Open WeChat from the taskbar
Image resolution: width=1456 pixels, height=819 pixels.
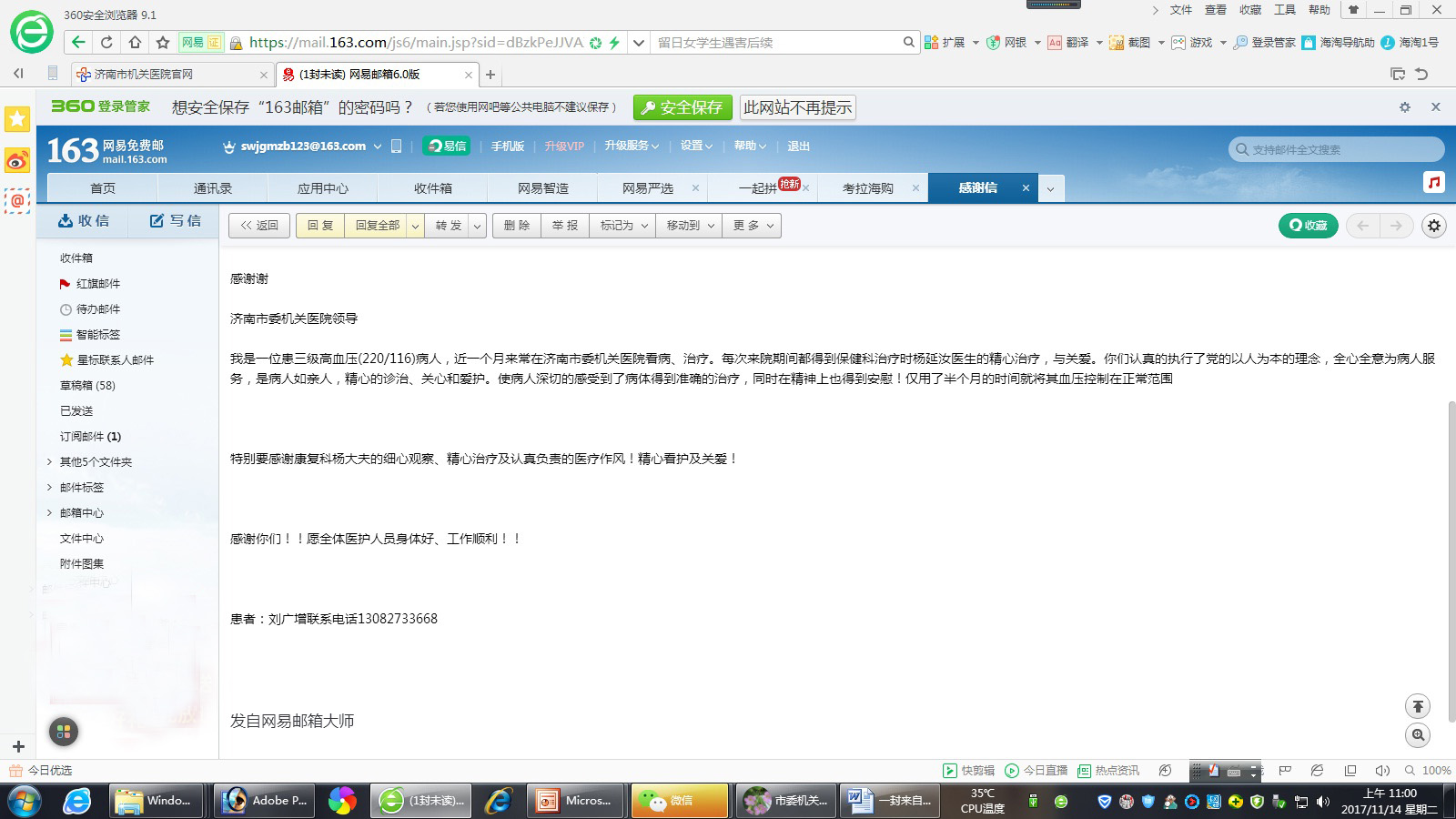point(680,801)
